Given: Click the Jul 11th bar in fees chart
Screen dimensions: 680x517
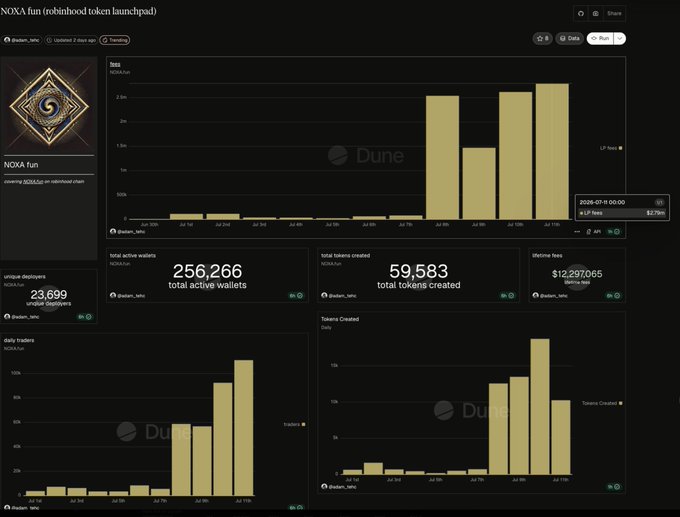Looking at the screenshot, I should point(552,151).
